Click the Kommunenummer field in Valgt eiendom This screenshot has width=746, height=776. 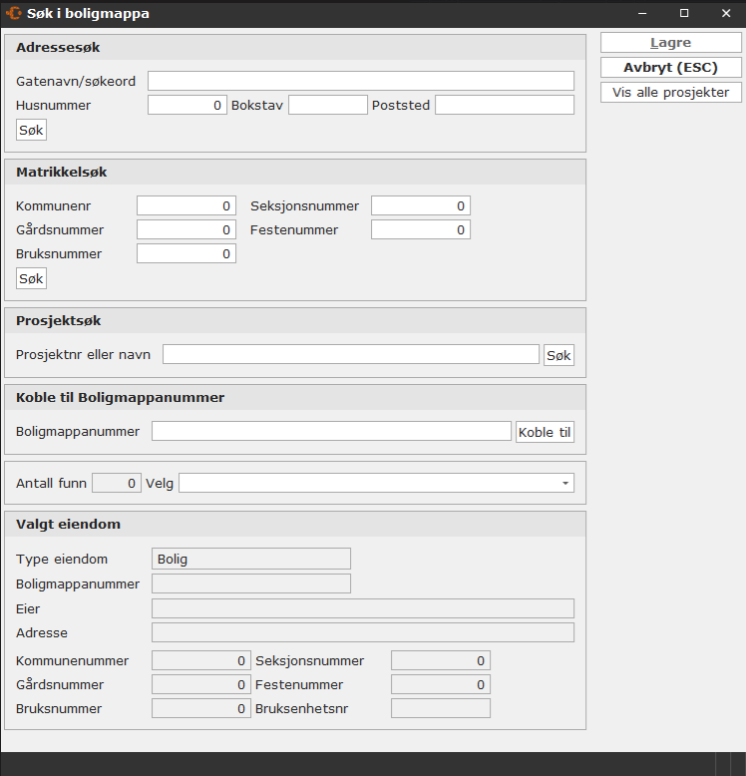pyautogui.click(x=201, y=660)
